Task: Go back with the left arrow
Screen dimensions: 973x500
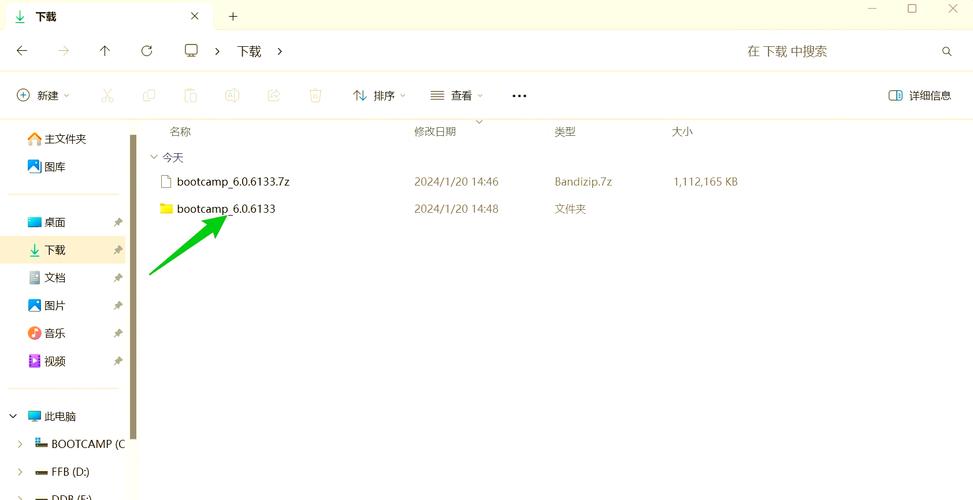Action: point(22,51)
